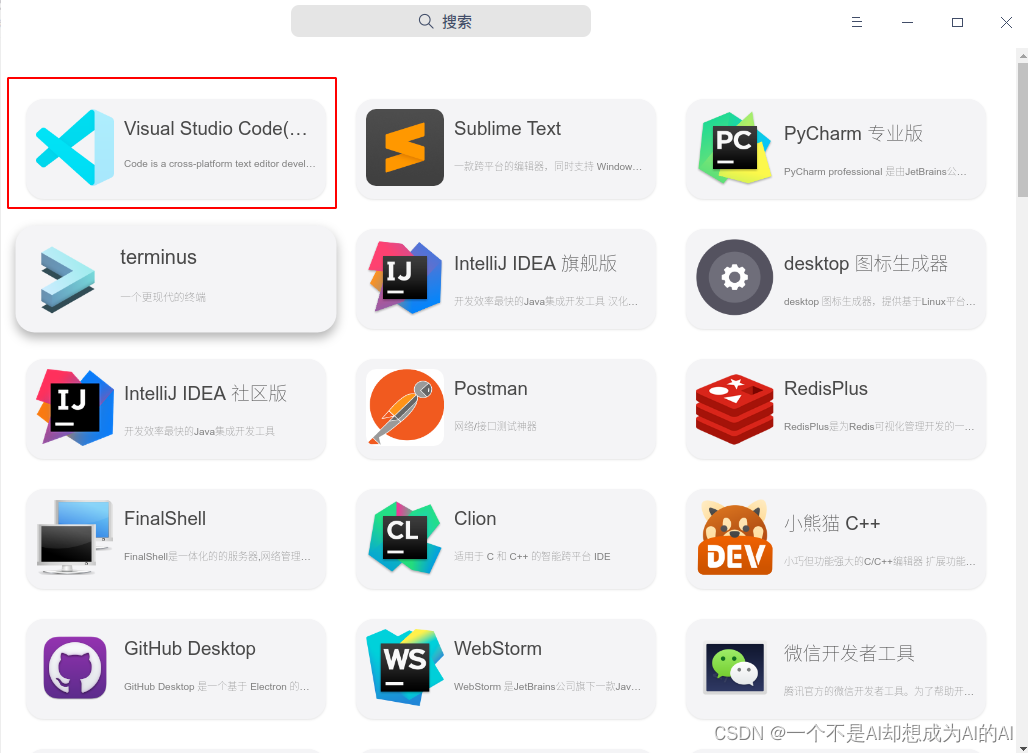Select the 小熊猫 C++ title
This screenshot has width=1028, height=753.
coord(831,523)
